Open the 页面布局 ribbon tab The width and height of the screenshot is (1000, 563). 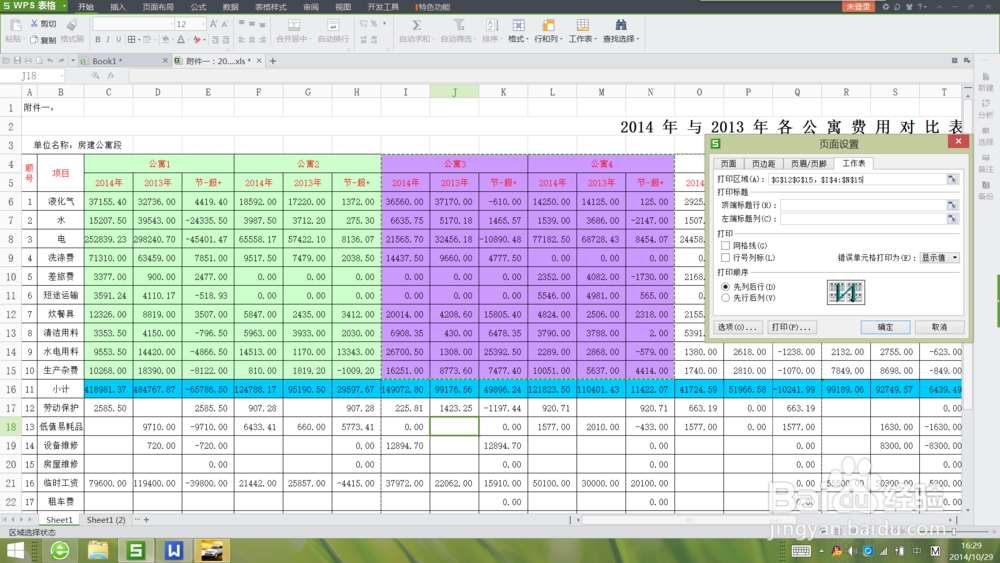click(x=158, y=7)
